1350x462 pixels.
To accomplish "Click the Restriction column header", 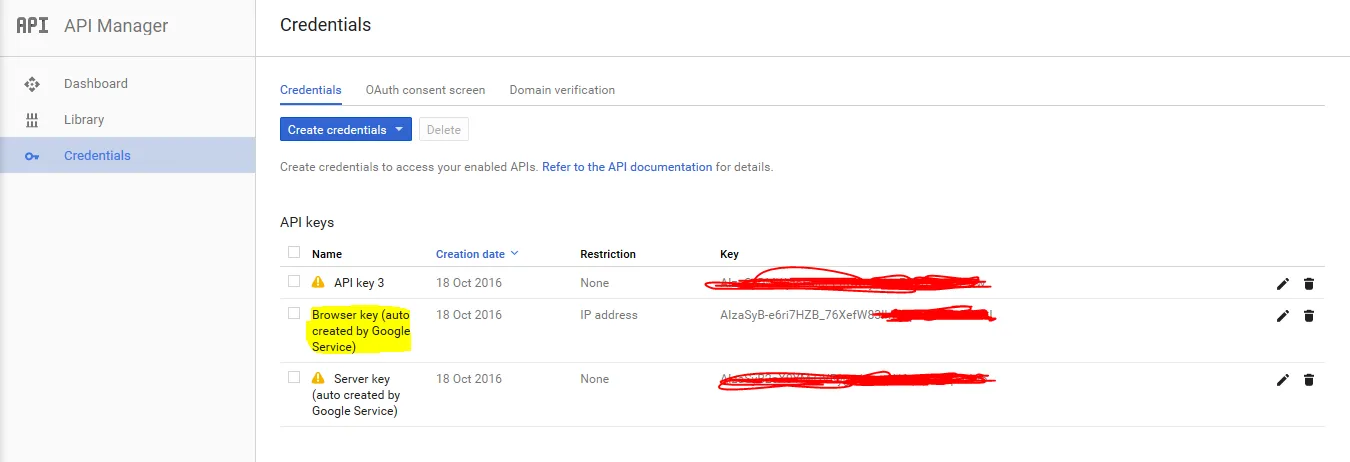I will click(x=608, y=254).
